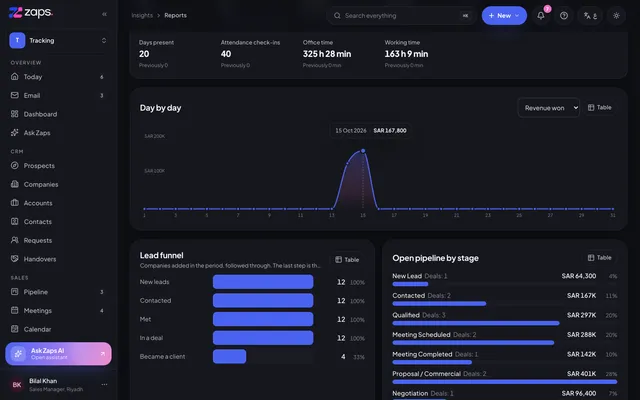Viewport: 640px width, 400px height.
Task: Open the Pipeline section
Action: click(58, 292)
